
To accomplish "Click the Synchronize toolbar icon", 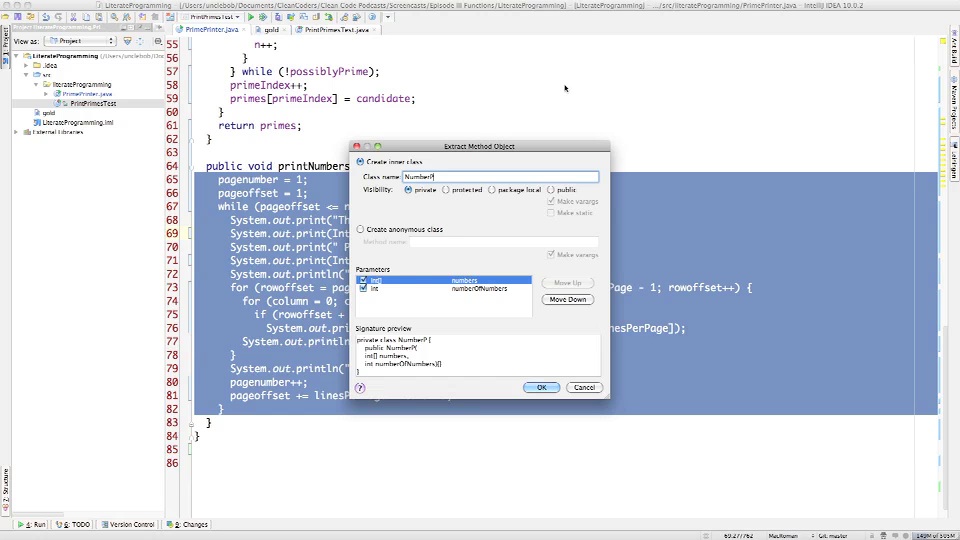I will coord(31,17).
